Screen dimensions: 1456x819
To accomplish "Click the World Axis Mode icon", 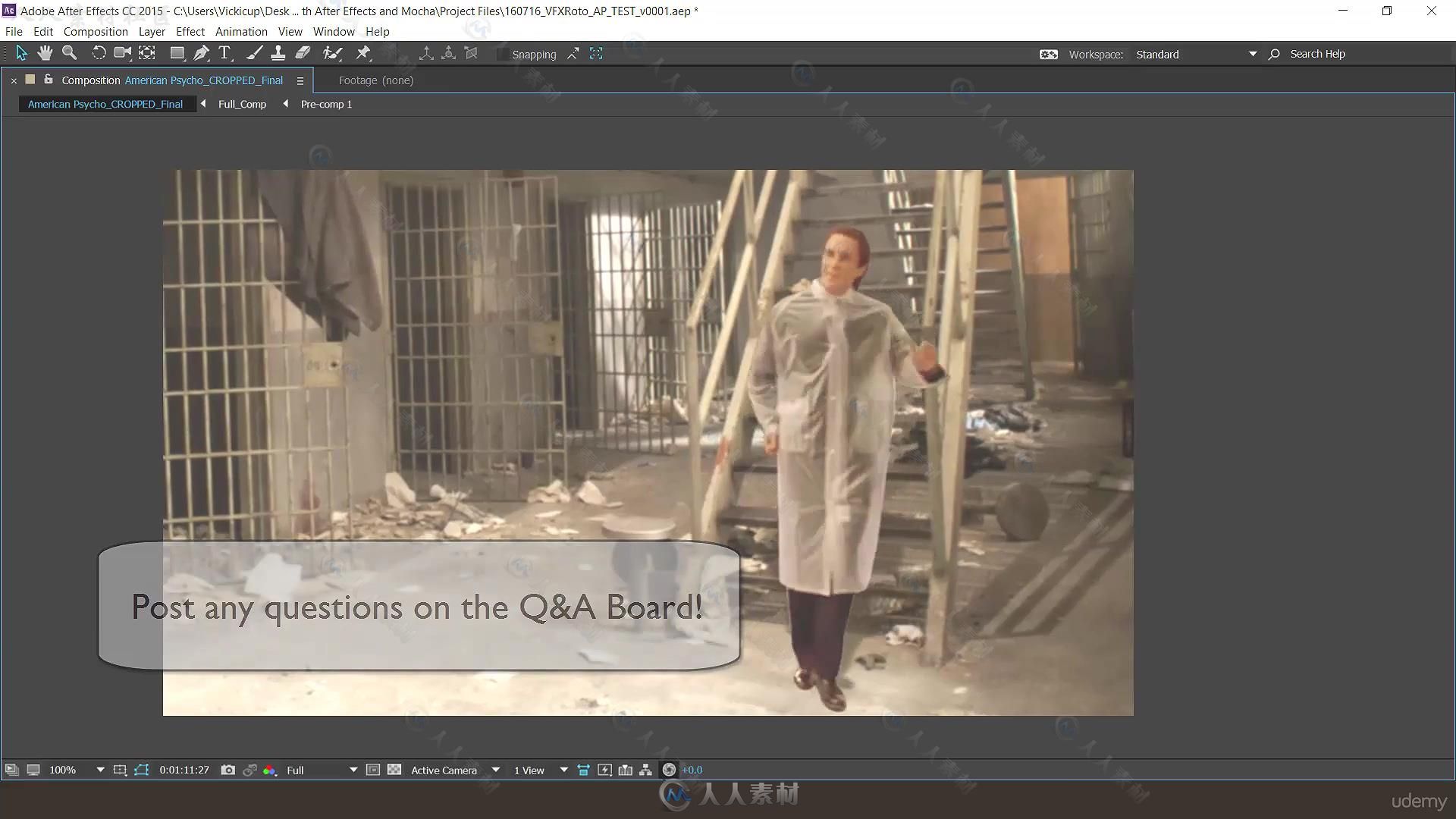I will (449, 53).
